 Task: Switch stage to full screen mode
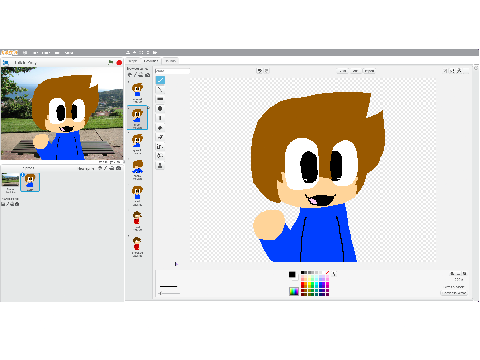coord(5,62)
